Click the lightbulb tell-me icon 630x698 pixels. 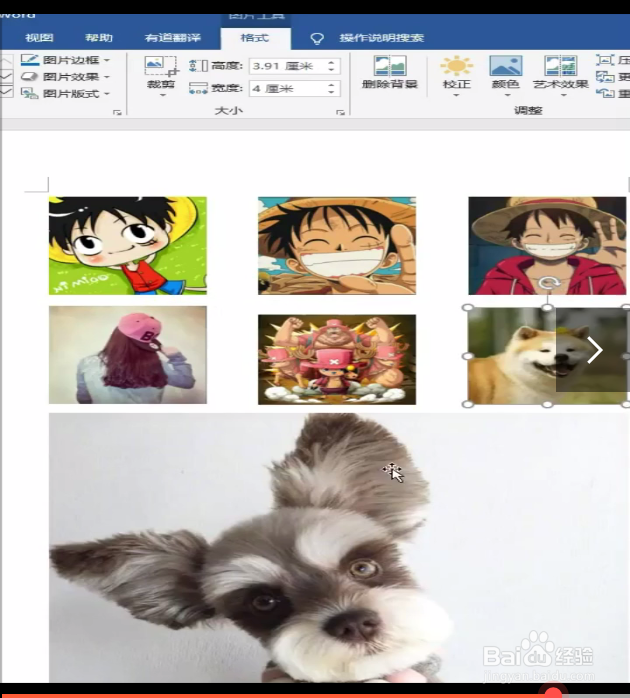pyautogui.click(x=317, y=39)
